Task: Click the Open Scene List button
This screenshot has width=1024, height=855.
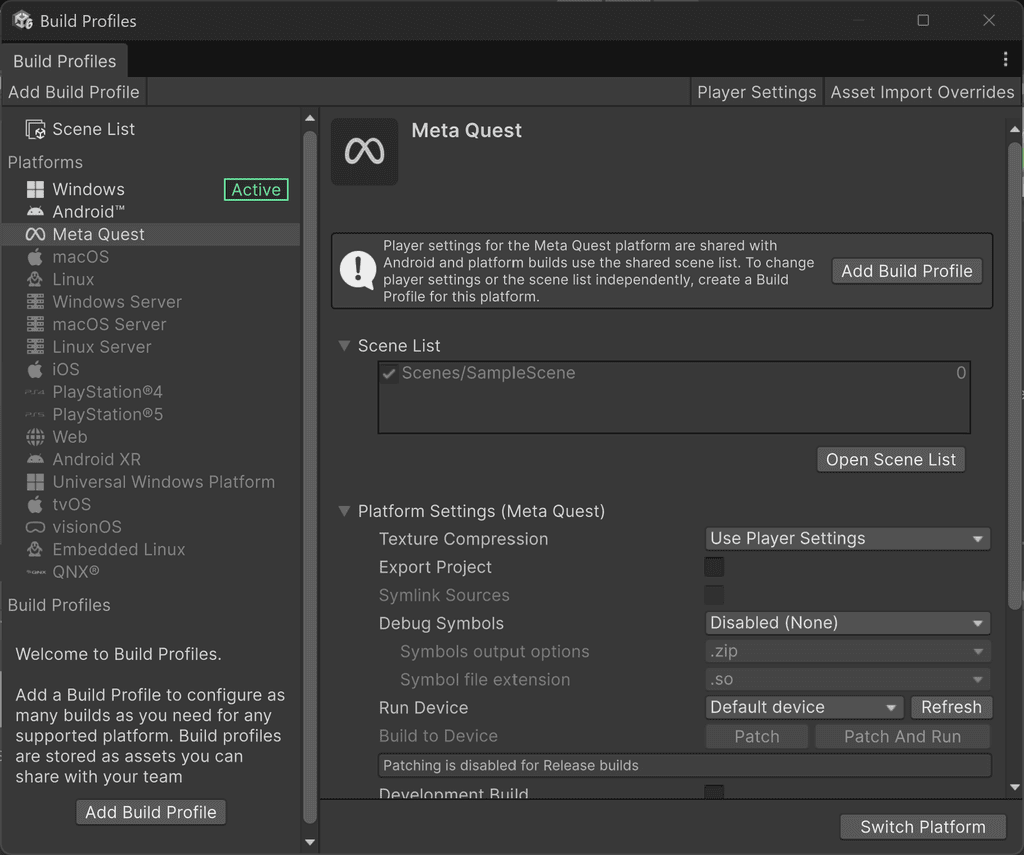Action: tap(891, 460)
